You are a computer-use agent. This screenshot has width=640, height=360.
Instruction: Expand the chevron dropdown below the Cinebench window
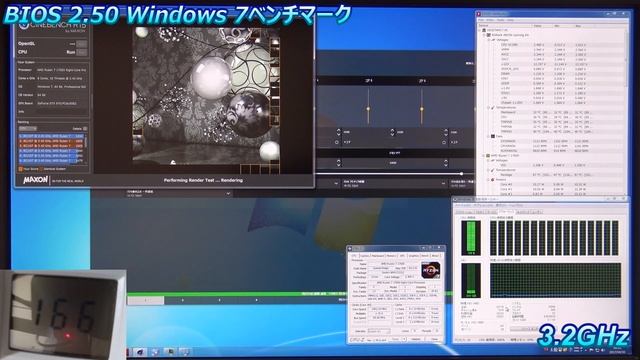[x=228, y=193]
